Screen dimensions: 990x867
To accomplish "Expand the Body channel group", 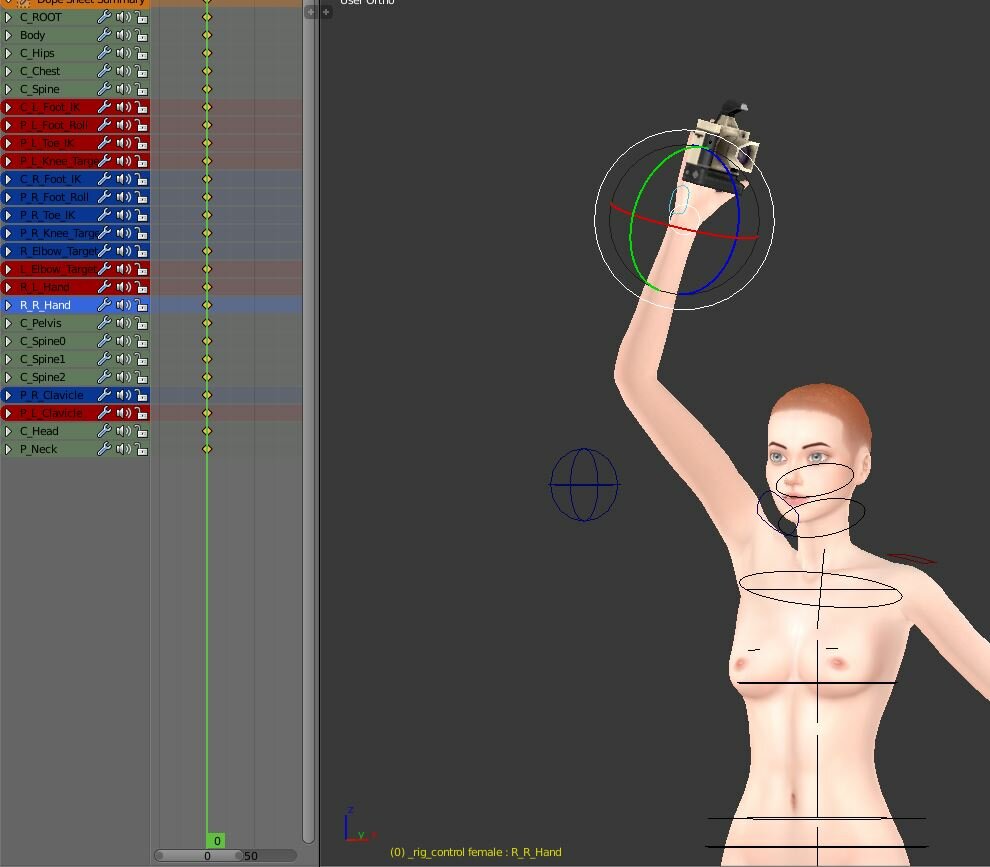I will 8,35.
